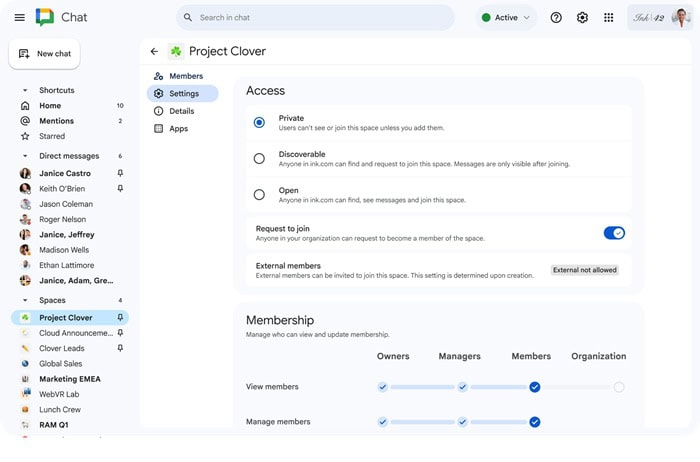The height and width of the screenshot is (462, 700).
Task: Collapse the Spaces section
Action: 25,300
